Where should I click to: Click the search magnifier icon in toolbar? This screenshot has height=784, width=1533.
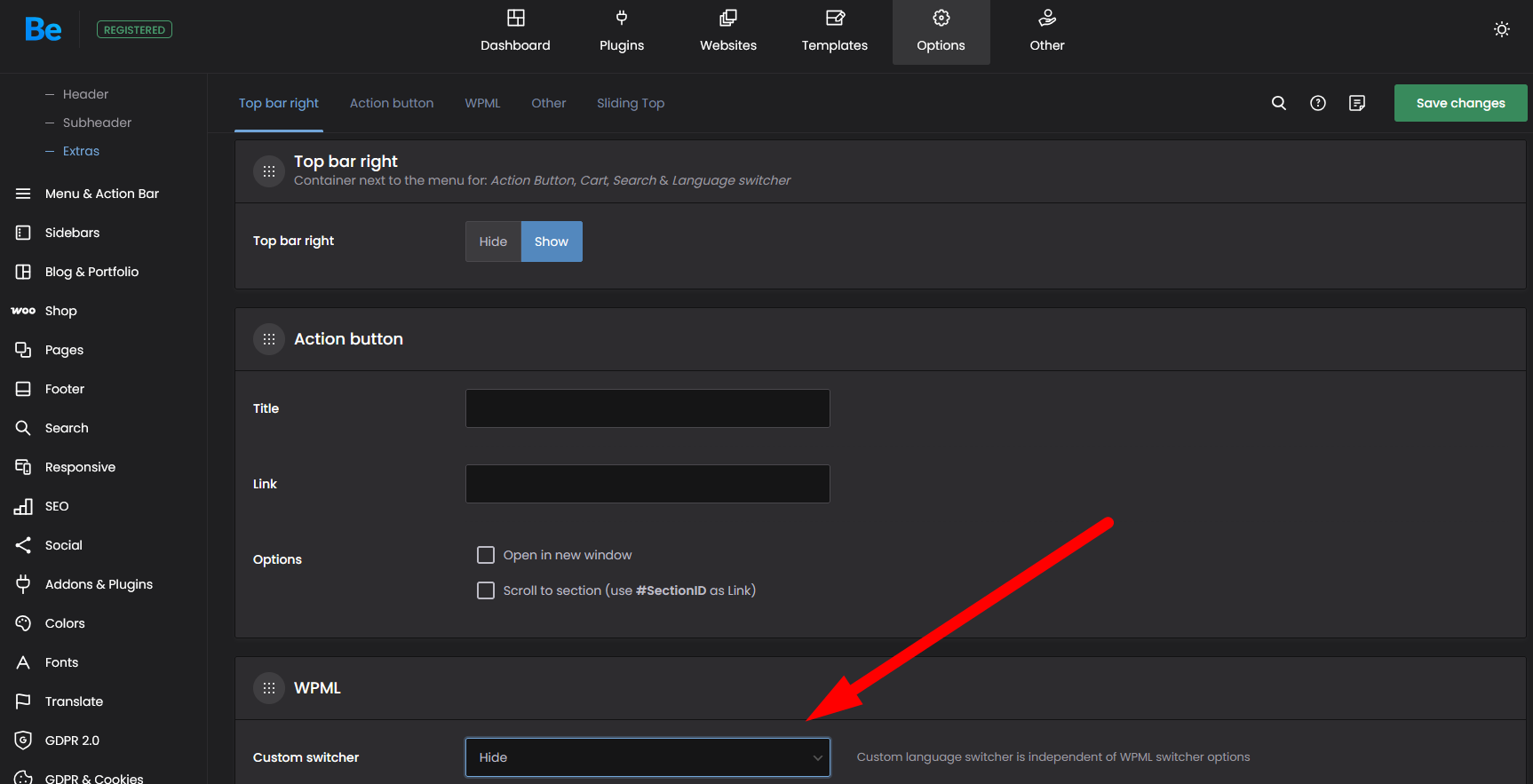(x=1279, y=103)
